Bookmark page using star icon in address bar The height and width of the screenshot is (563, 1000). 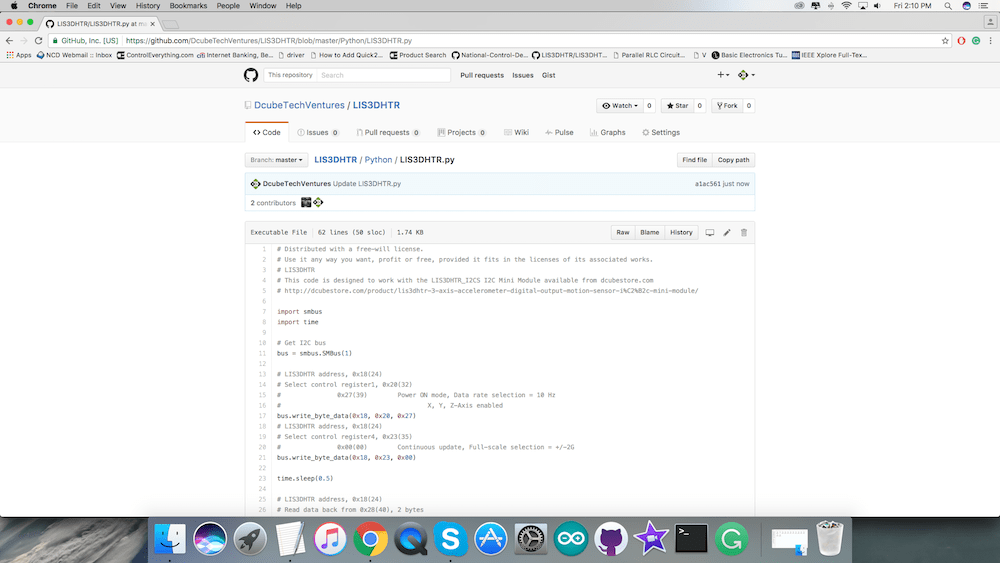coord(945,41)
